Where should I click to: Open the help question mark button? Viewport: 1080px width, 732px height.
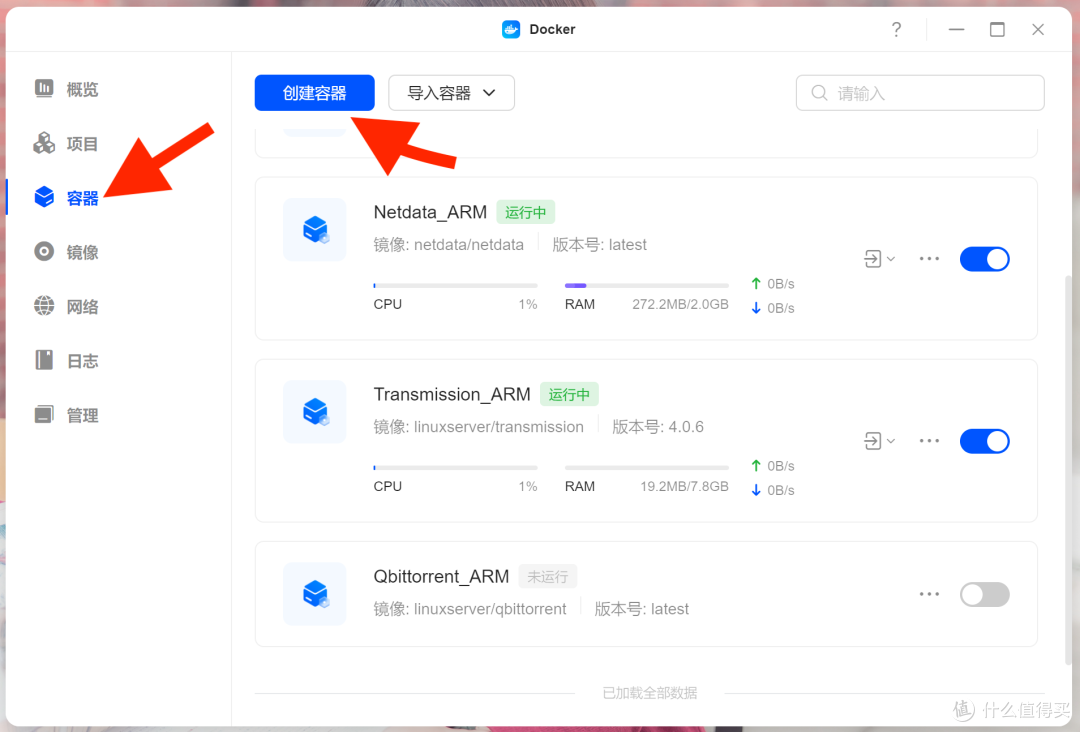(896, 29)
